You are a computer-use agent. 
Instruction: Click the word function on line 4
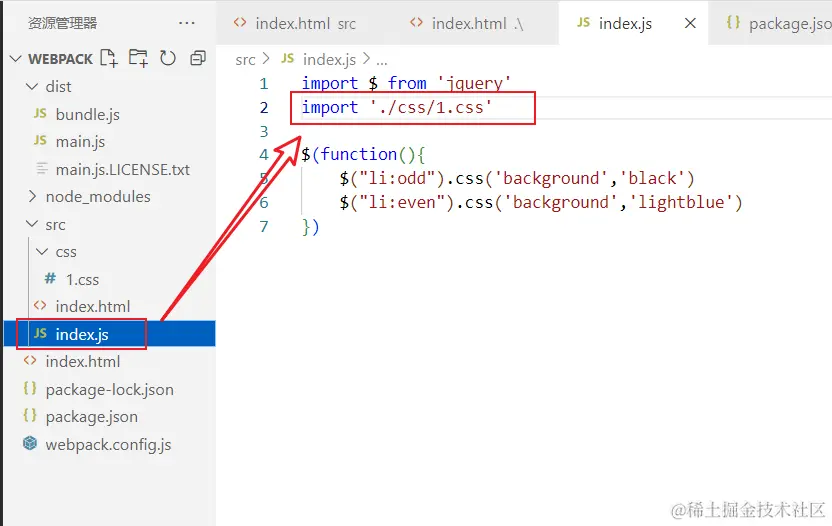359,154
